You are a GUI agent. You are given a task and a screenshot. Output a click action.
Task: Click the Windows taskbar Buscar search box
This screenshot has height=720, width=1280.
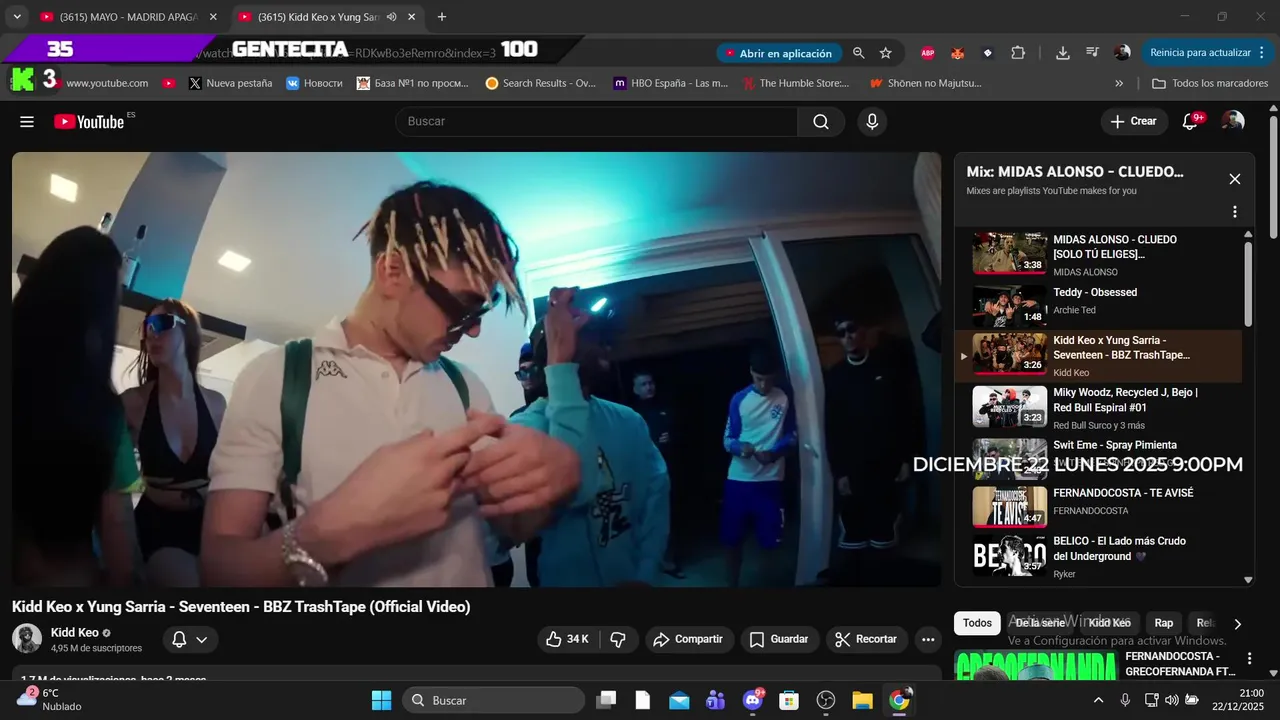tap(494, 700)
